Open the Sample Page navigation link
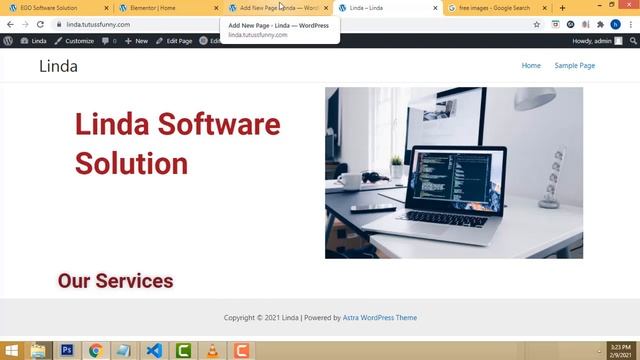The image size is (640, 360). point(575,65)
